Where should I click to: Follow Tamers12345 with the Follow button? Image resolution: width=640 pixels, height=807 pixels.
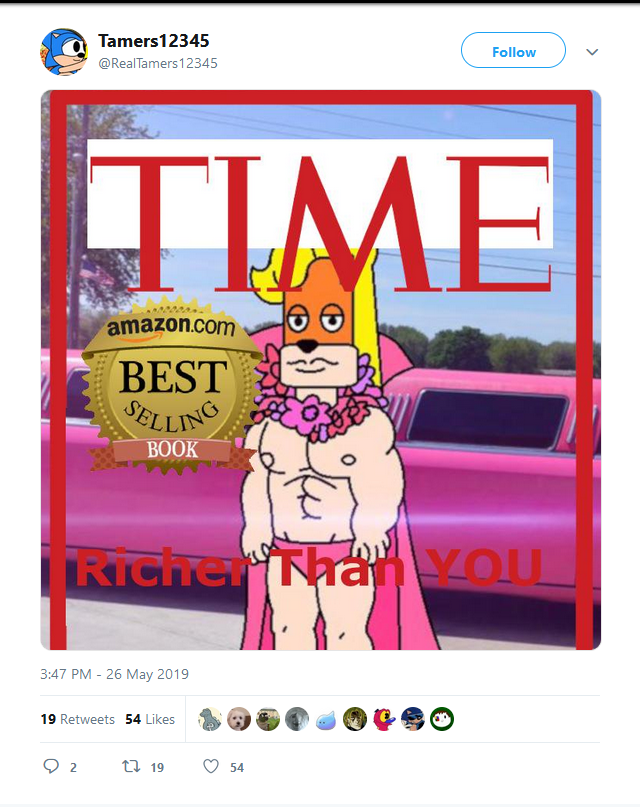coord(513,50)
